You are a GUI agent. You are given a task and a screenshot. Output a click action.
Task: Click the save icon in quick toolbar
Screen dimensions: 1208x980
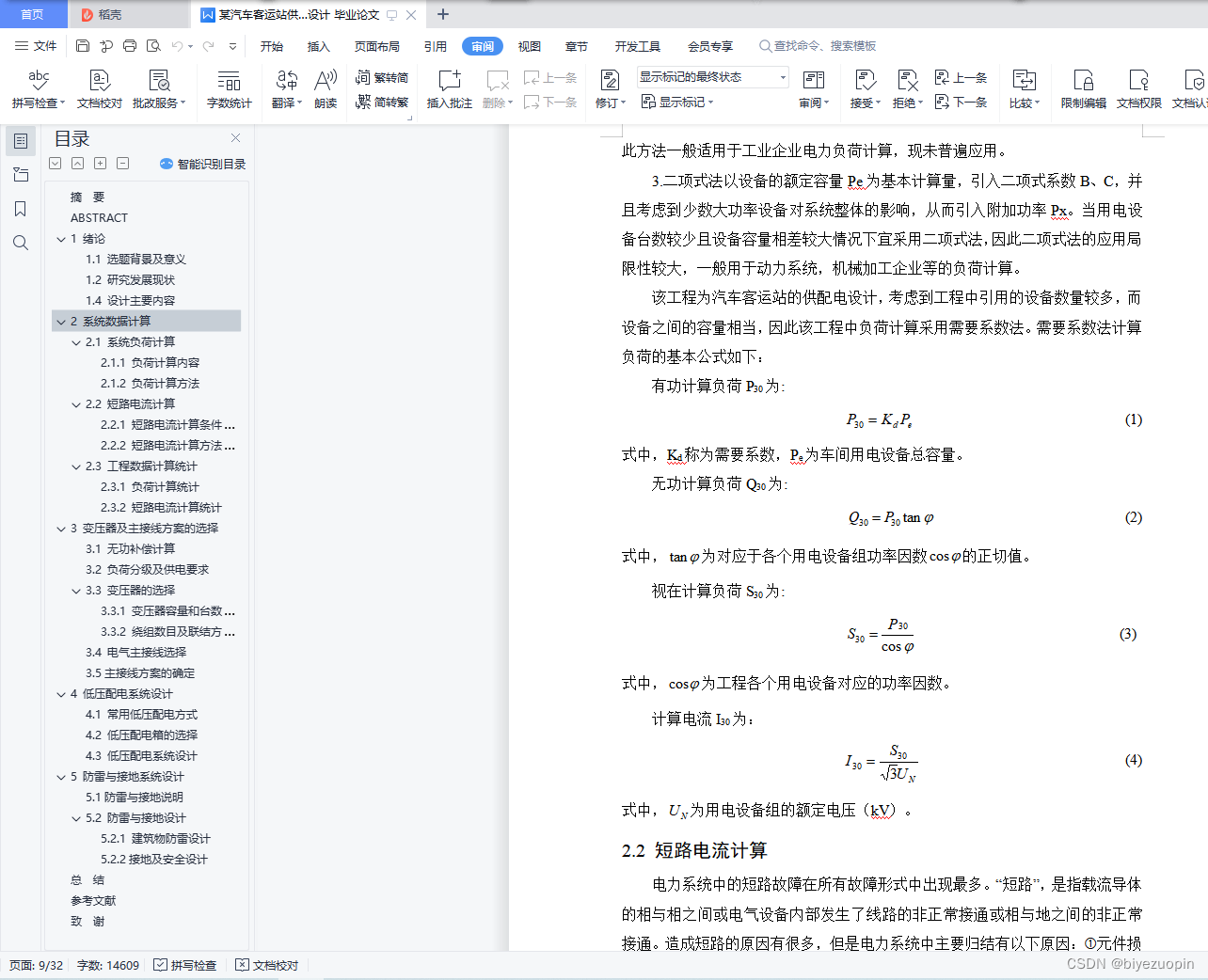[83, 45]
